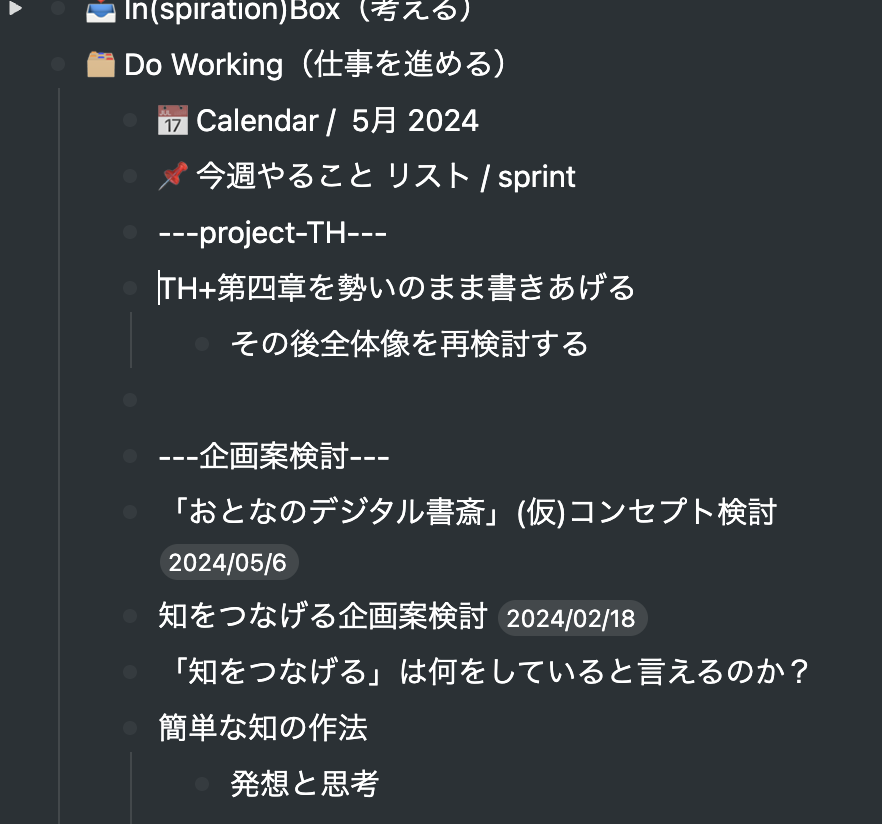Select the 知をつなげる企画案検討 item
This screenshot has height=824, width=882.
pyautogui.click(x=320, y=617)
